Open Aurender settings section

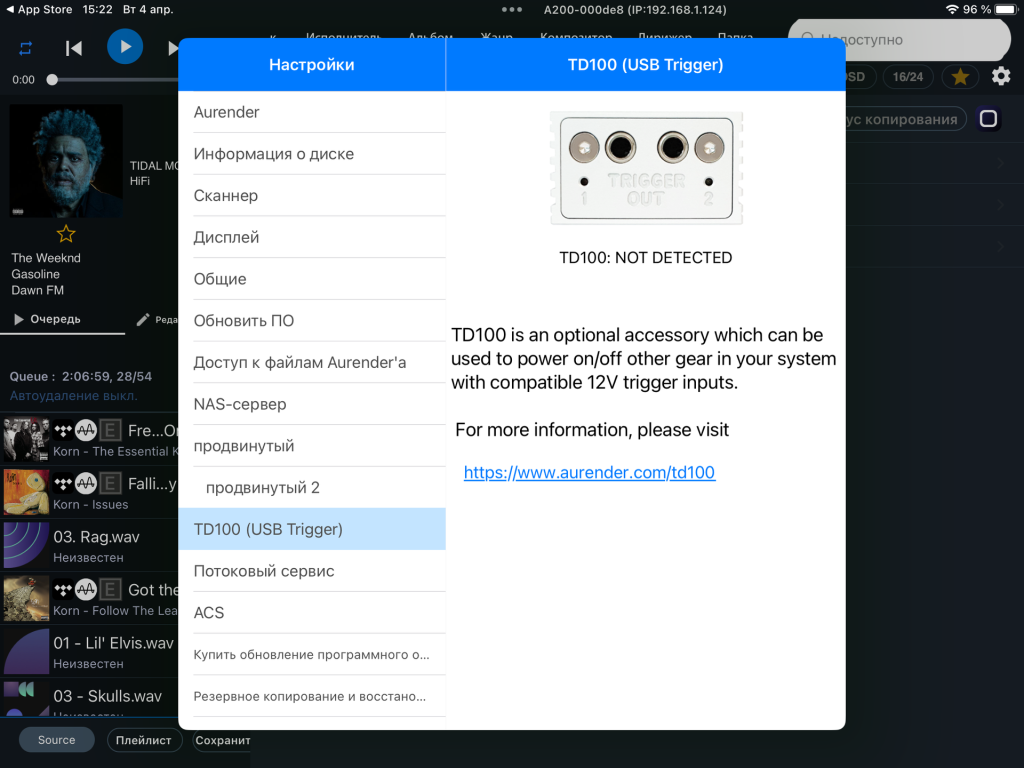(312, 112)
